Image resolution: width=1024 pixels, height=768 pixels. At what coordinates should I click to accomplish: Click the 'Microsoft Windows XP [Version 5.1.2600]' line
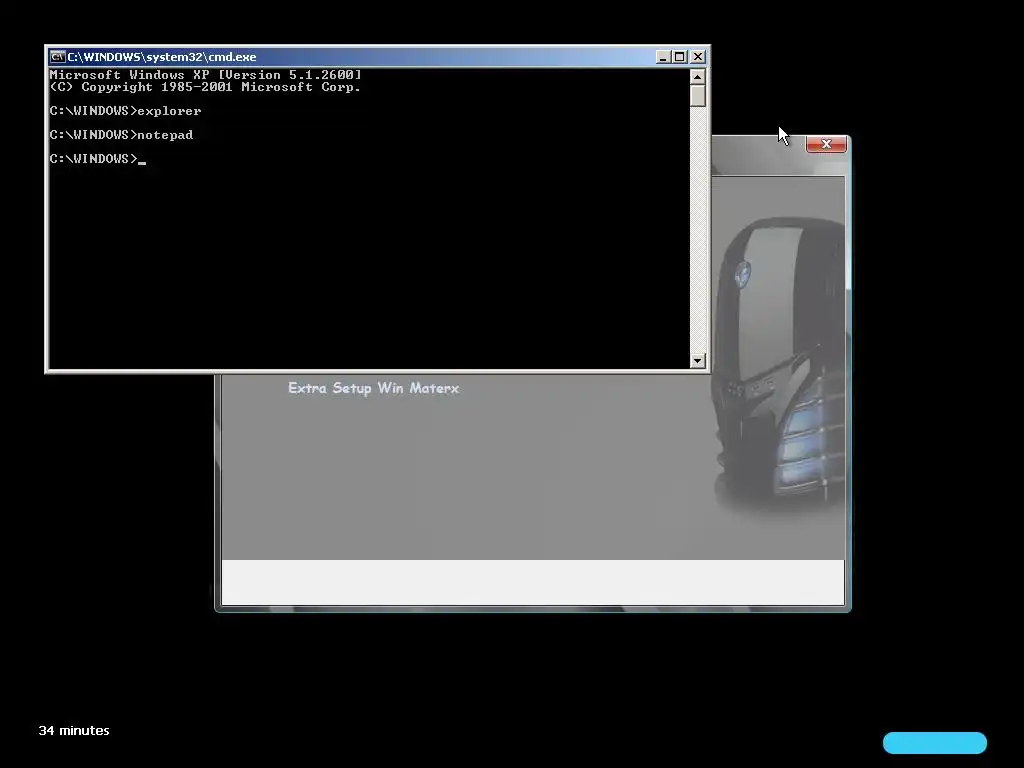coord(205,74)
